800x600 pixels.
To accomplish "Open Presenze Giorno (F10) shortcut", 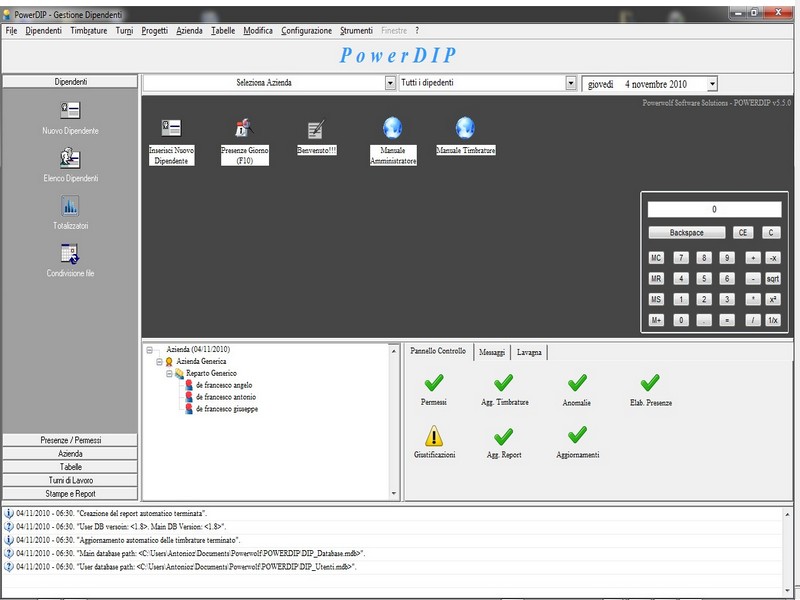I will (244, 128).
